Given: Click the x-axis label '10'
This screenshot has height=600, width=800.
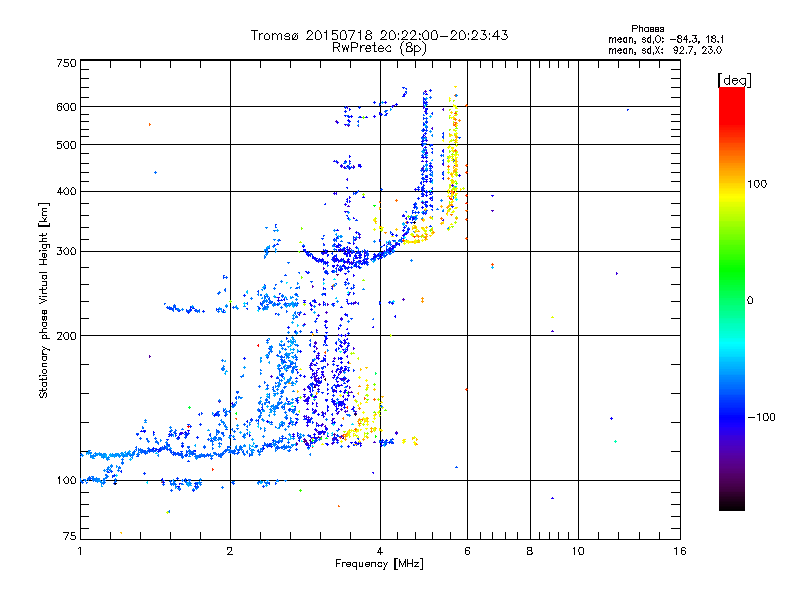Looking at the screenshot, I should pyautogui.click(x=578, y=551).
